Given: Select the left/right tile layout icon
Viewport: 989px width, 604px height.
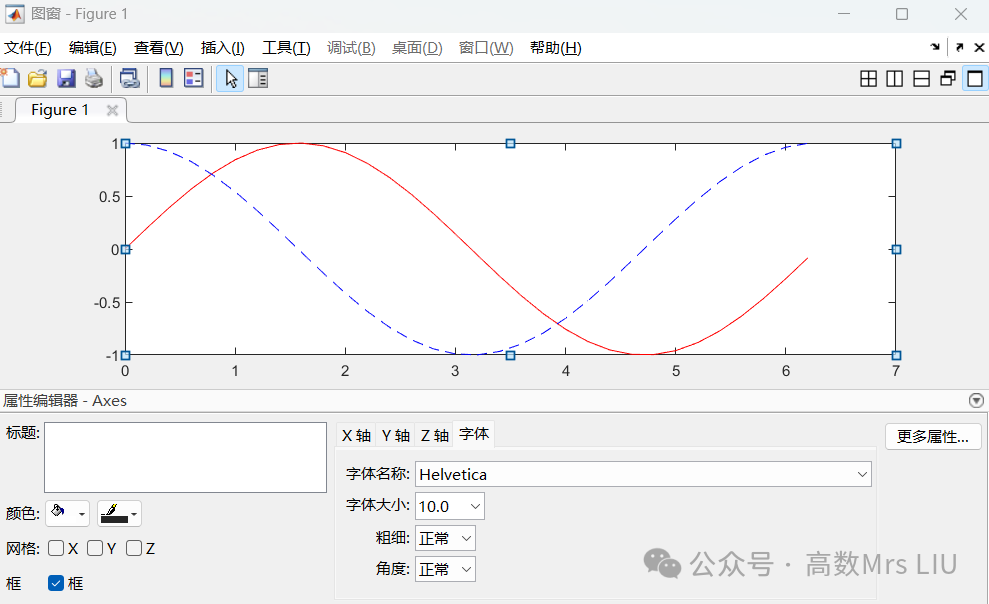Looking at the screenshot, I should coord(894,79).
